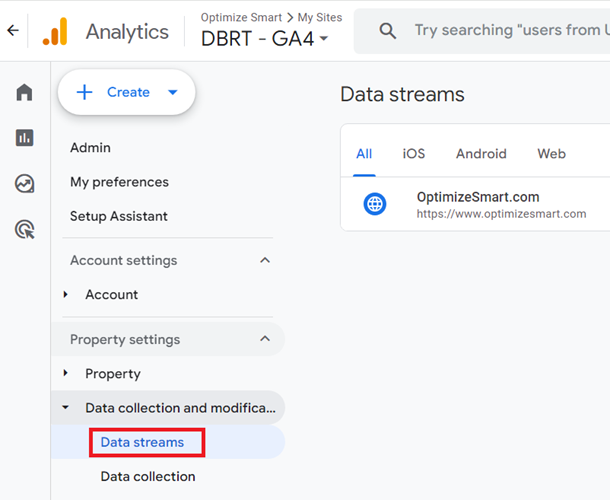610x500 pixels.
Task: Open the Create dropdown arrow
Action: (173, 92)
